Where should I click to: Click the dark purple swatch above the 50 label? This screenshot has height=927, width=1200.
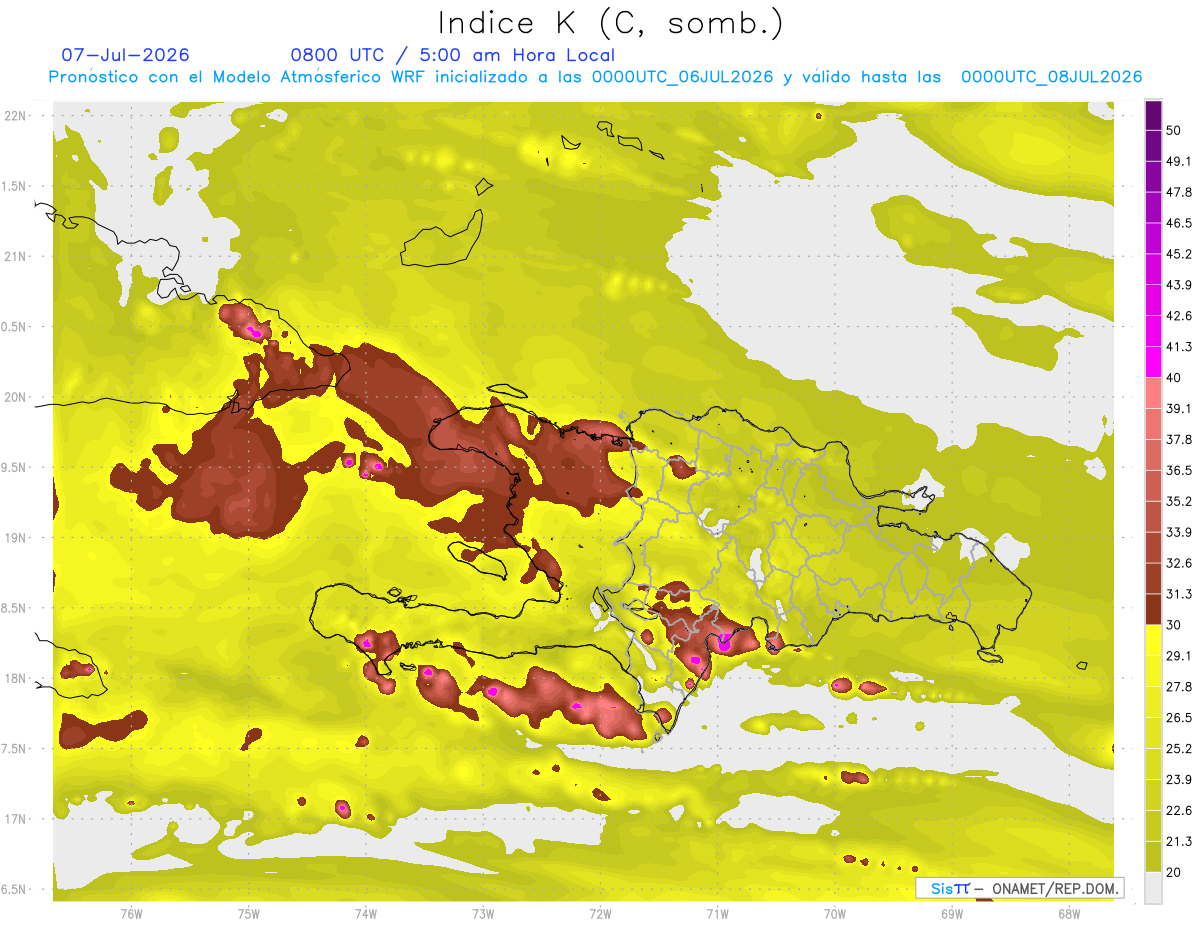coord(1153,116)
